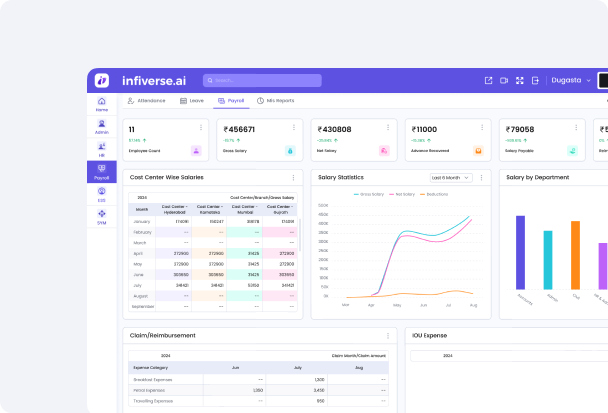Screen dimensions: 608x413
Task: Toggle Deductions legend in chart
Action: pyautogui.click(x=434, y=194)
